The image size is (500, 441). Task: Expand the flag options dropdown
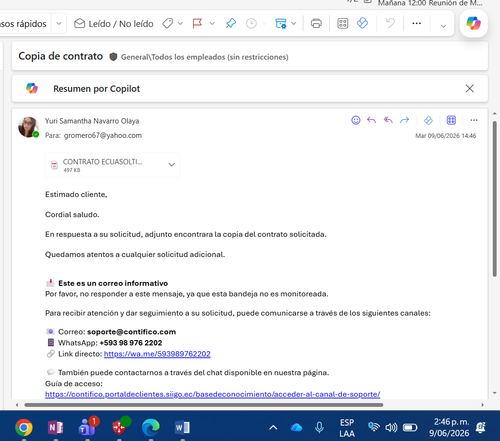[x=212, y=24]
